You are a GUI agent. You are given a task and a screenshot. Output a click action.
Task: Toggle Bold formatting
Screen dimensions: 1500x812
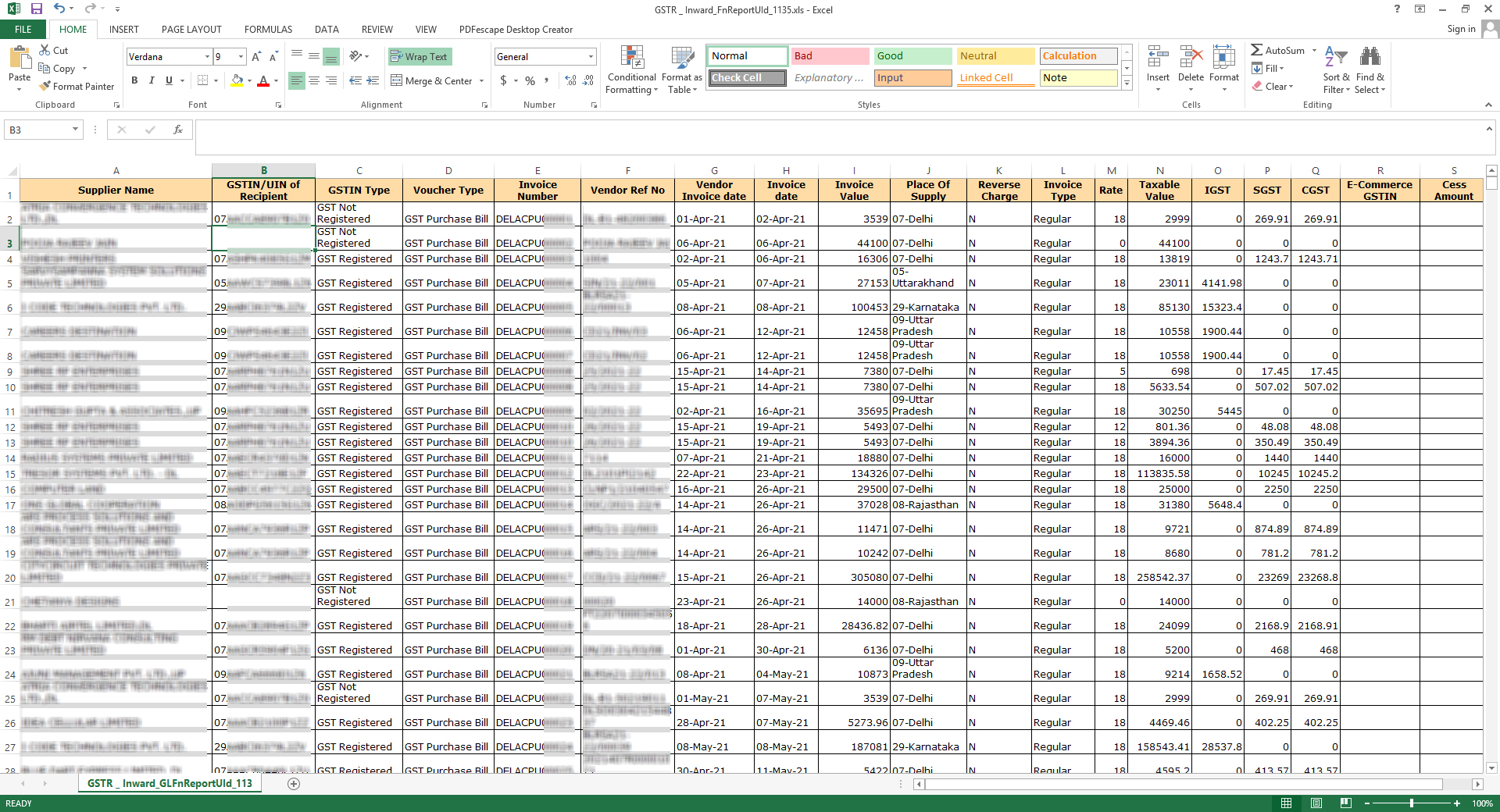134,80
